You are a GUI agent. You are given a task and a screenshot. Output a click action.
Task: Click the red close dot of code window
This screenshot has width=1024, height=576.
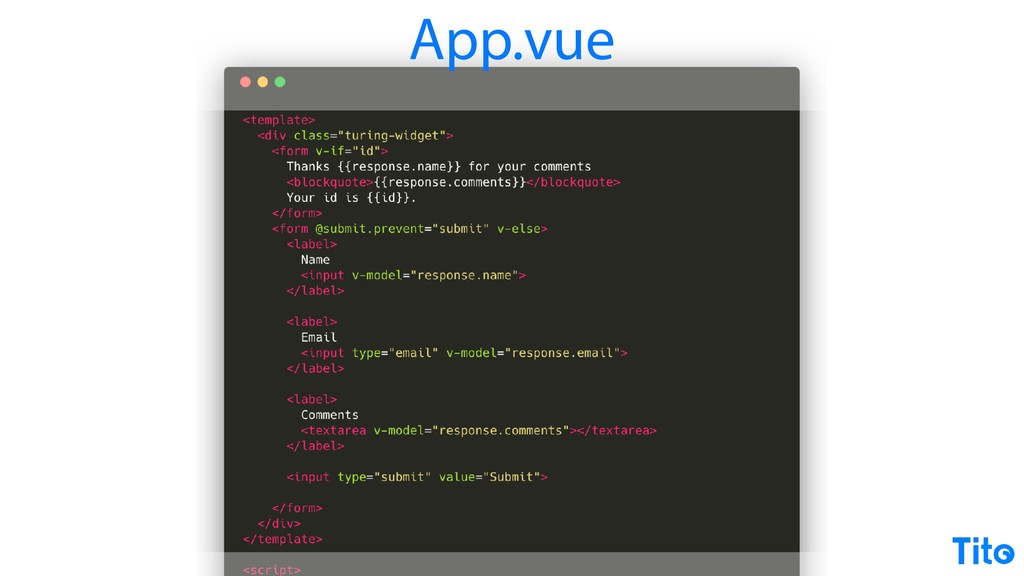(x=245, y=82)
